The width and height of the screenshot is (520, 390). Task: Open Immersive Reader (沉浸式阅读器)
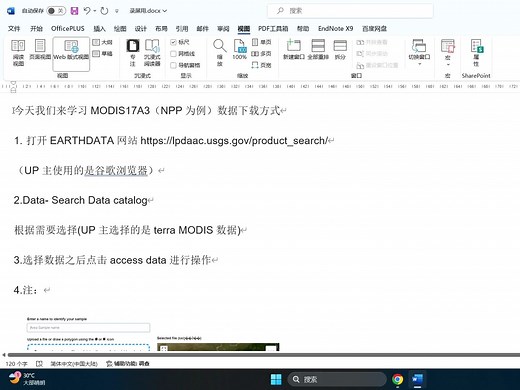152,53
